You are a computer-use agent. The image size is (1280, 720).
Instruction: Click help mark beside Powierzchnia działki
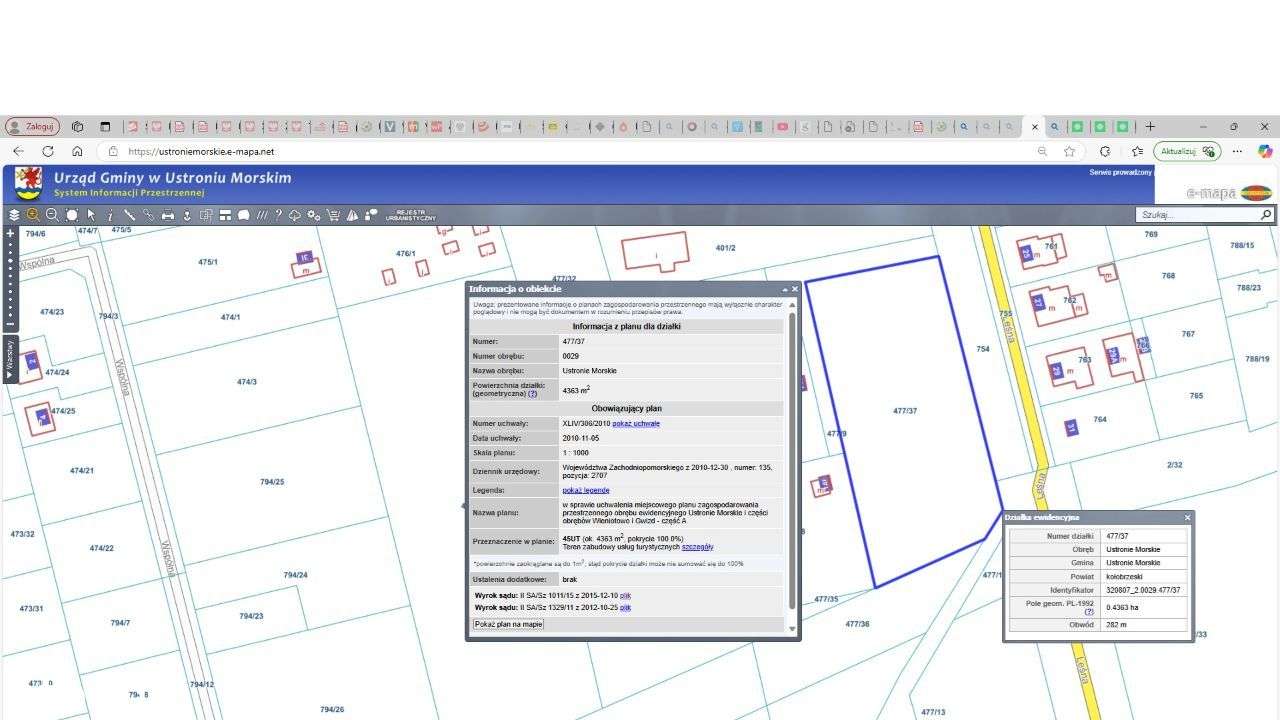533,394
